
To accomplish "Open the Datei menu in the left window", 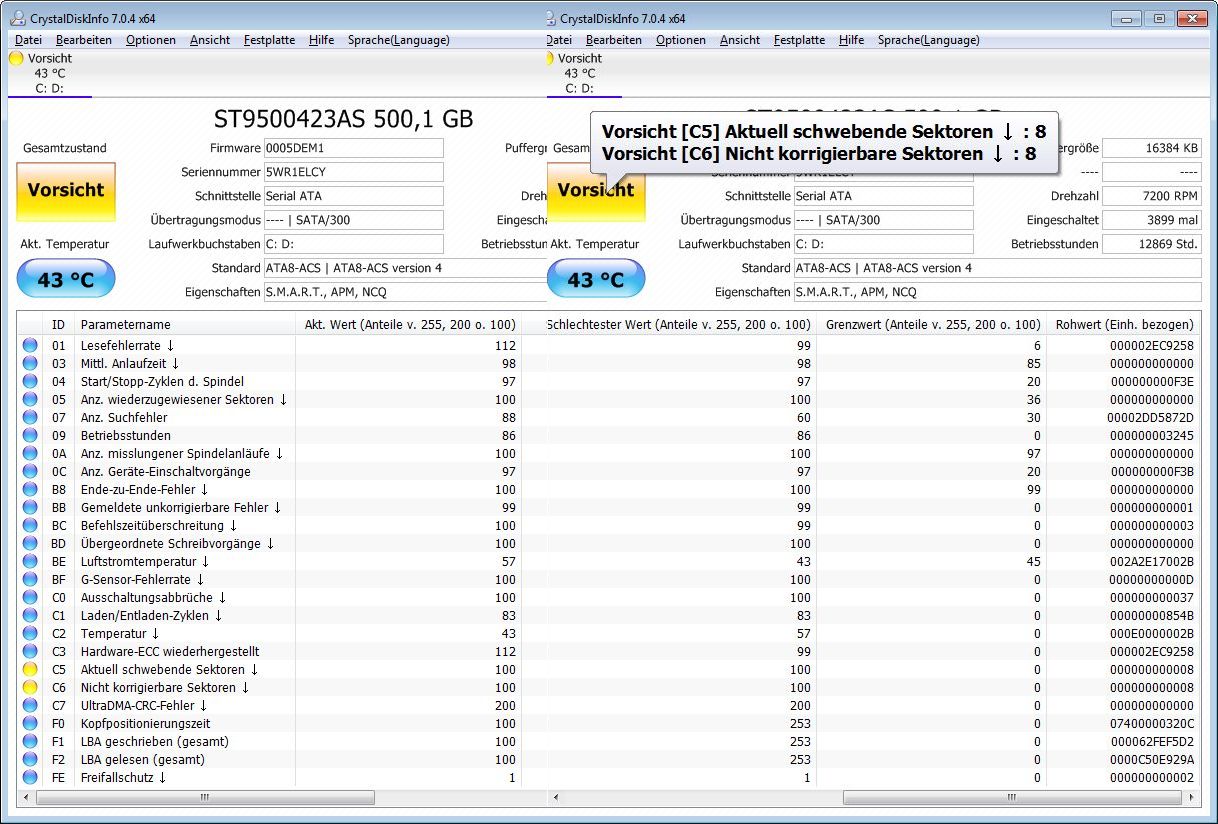I will pyautogui.click(x=29, y=40).
